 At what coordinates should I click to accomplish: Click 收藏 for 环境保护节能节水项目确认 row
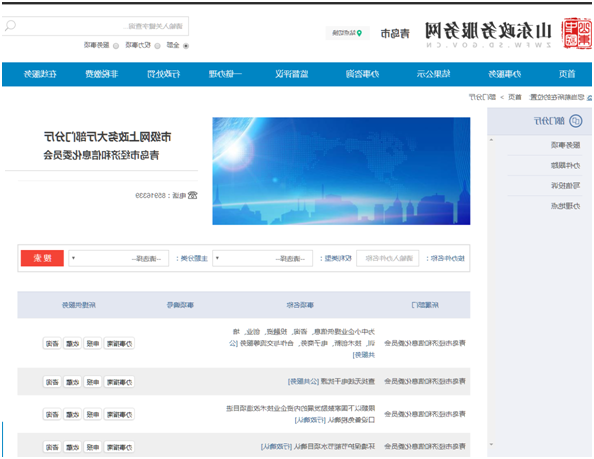point(72,447)
